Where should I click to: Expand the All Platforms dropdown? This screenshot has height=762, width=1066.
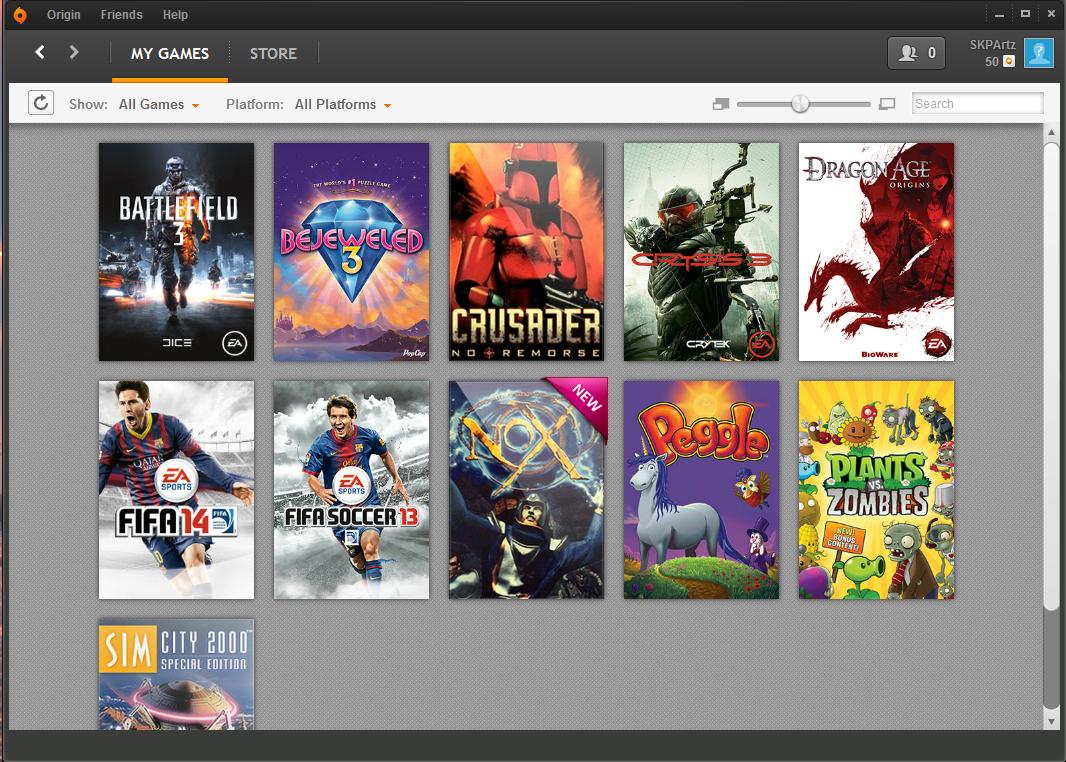[343, 105]
